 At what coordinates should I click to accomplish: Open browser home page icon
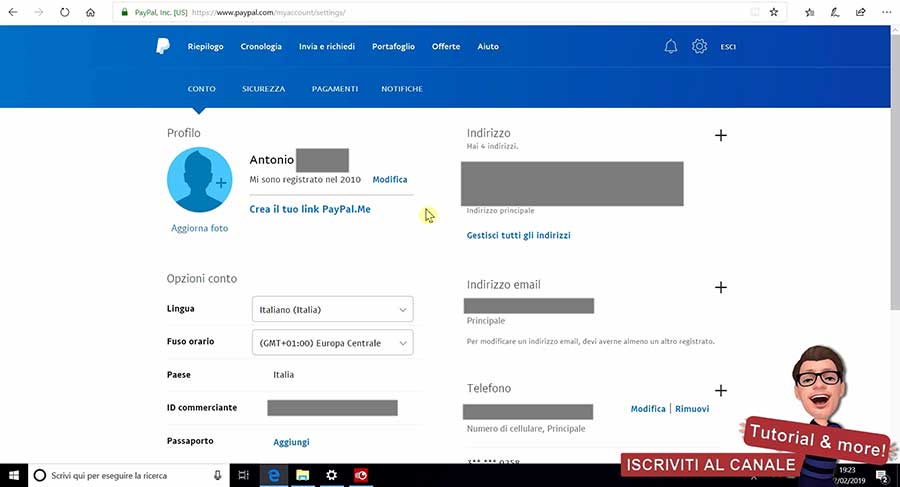click(90, 12)
